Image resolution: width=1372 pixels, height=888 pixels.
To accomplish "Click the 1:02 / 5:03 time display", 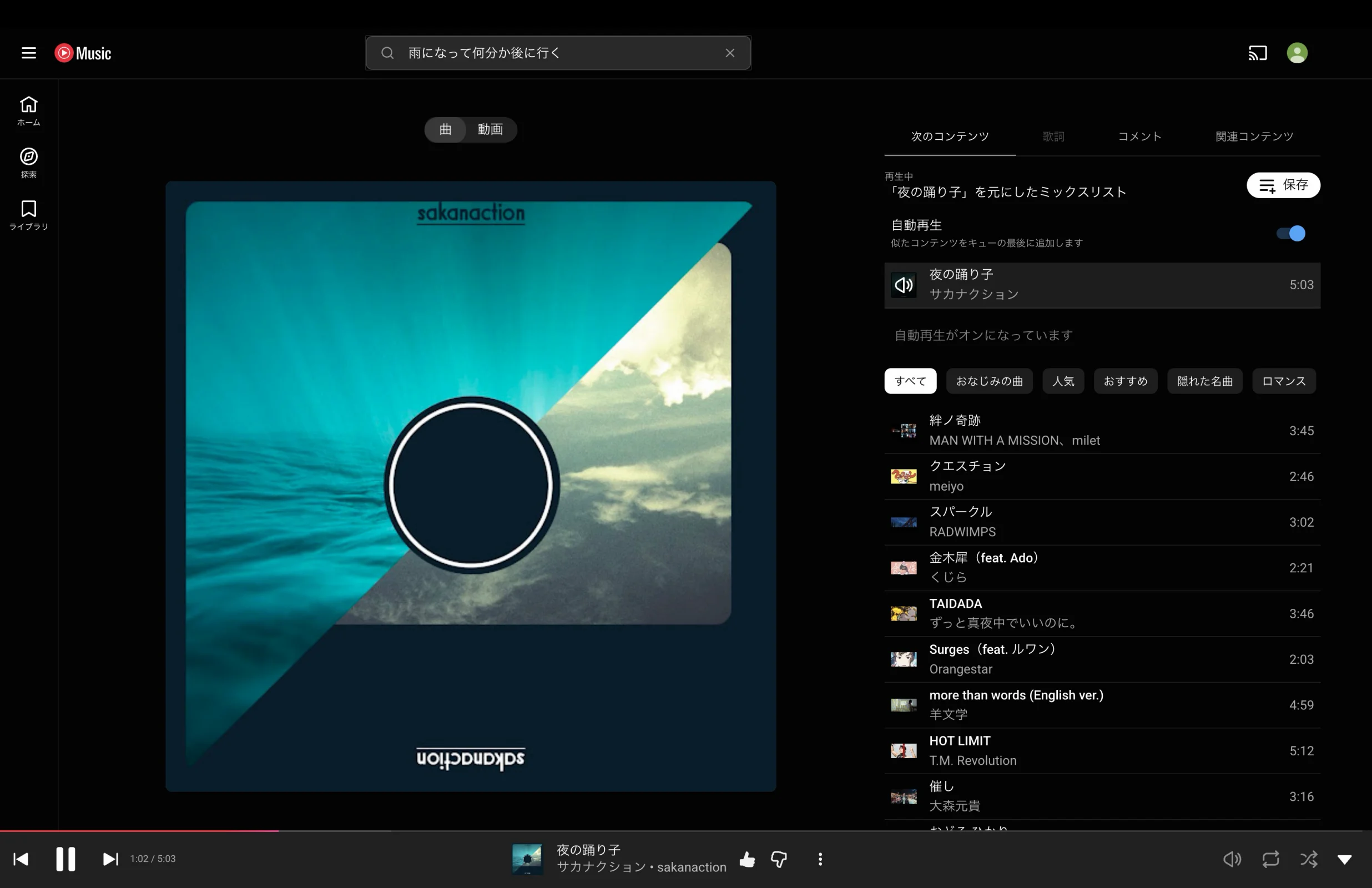I will click(153, 859).
